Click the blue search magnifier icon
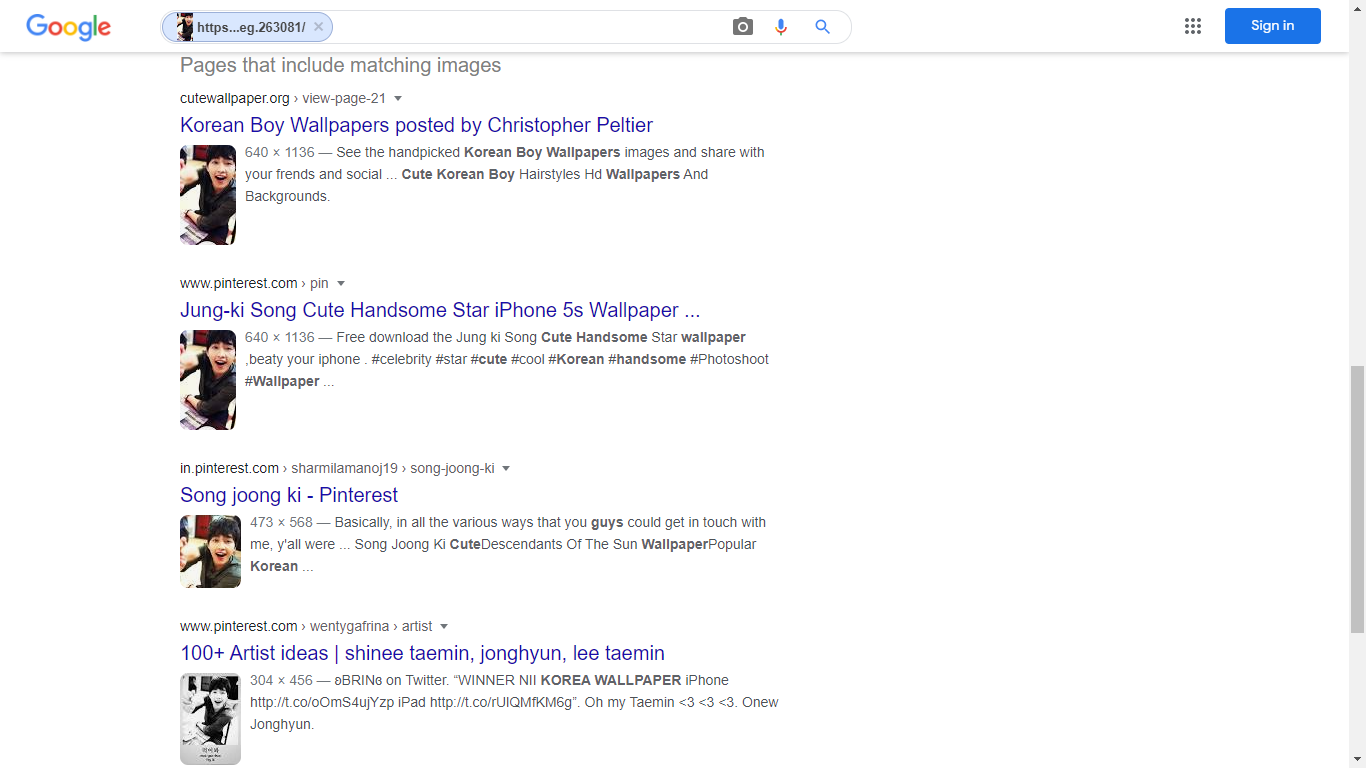 coord(822,27)
